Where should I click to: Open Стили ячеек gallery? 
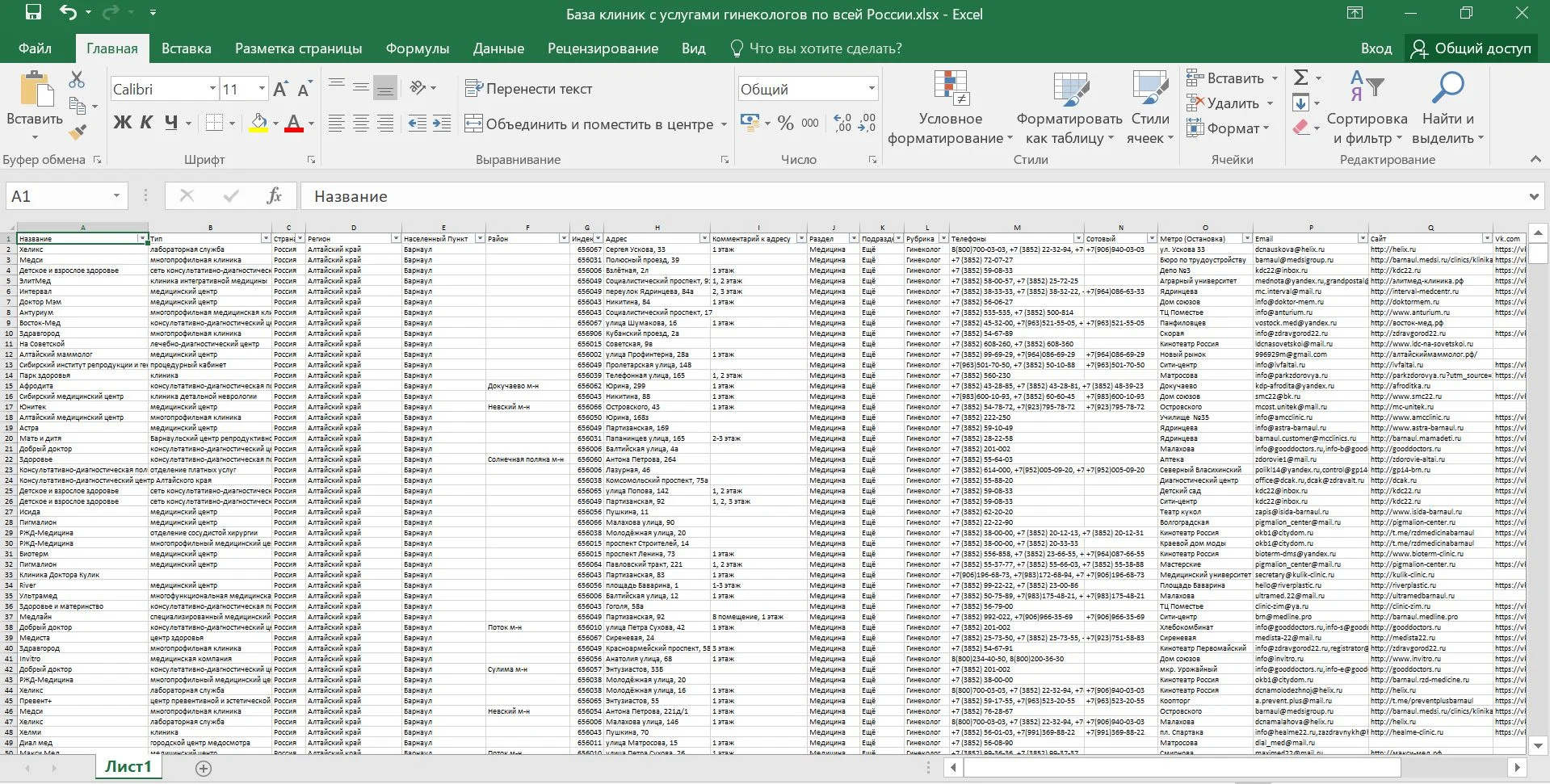pyautogui.click(x=1150, y=108)
